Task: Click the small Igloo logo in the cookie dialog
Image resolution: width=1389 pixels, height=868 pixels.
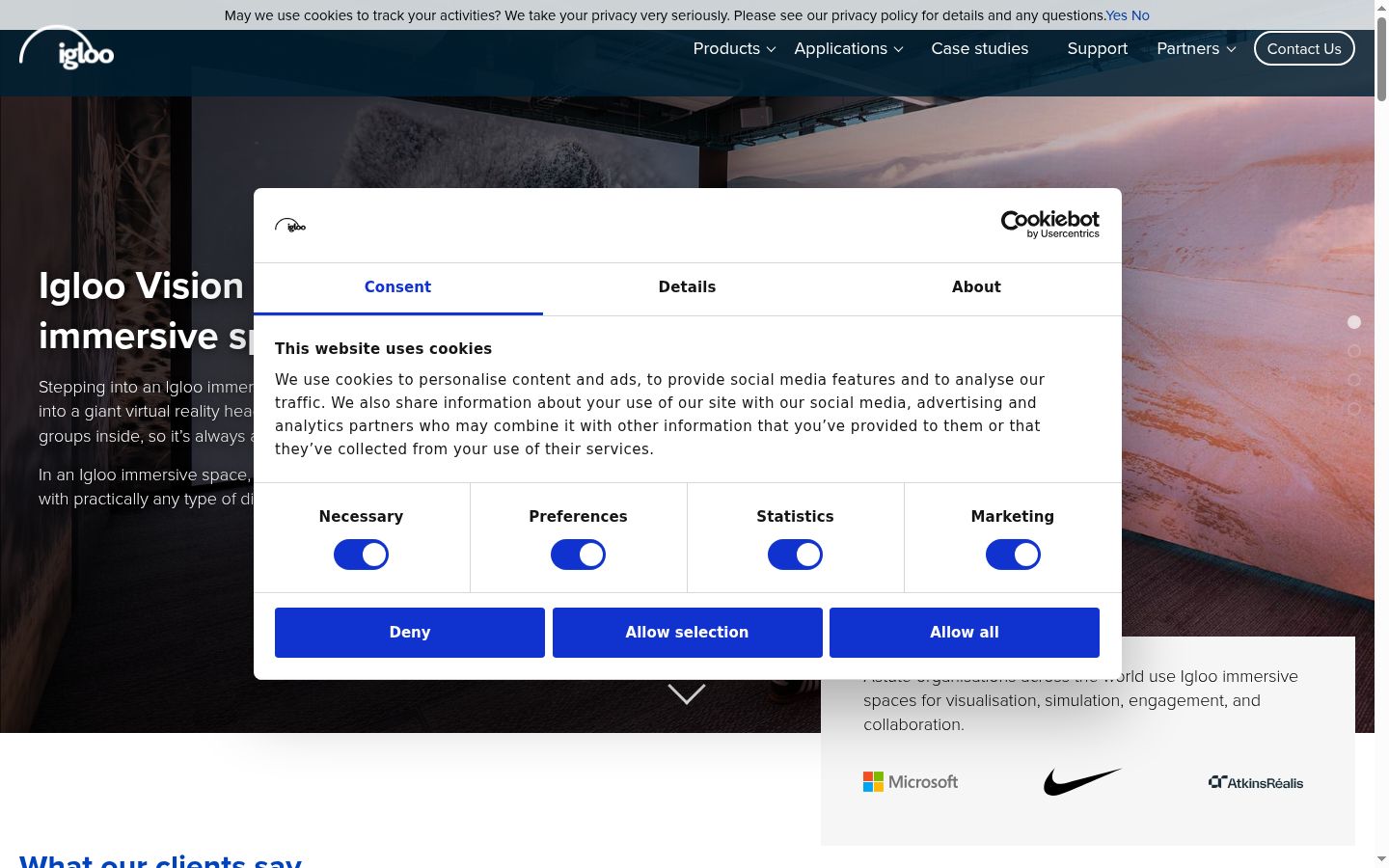Action: (290, 226)
